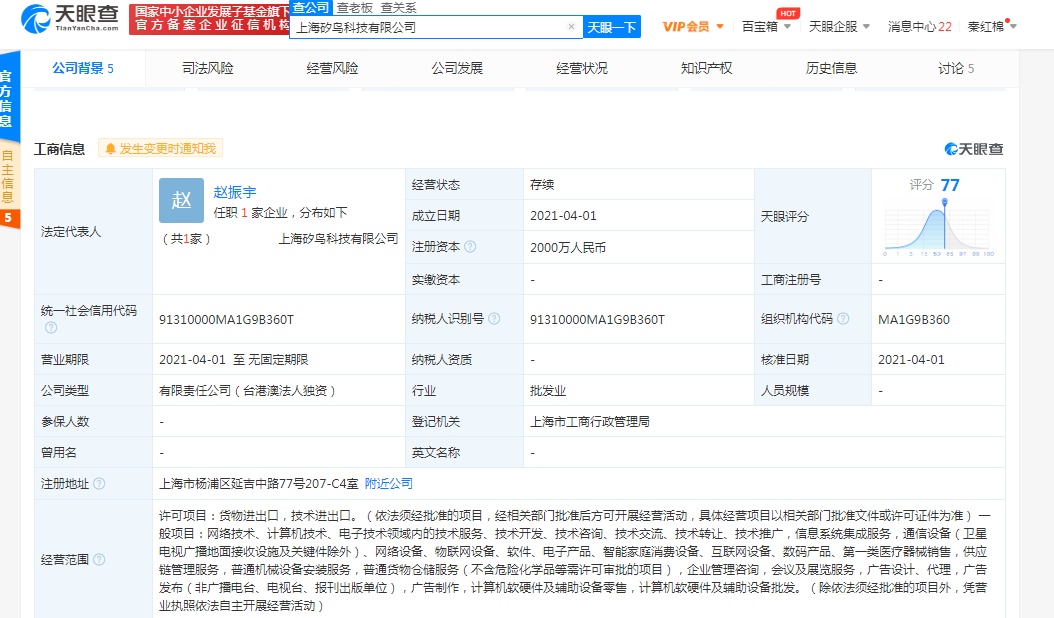Click the 发生变更时通知我 alert button
This screenshot has width=1054, height=618.
coord(161,149)
